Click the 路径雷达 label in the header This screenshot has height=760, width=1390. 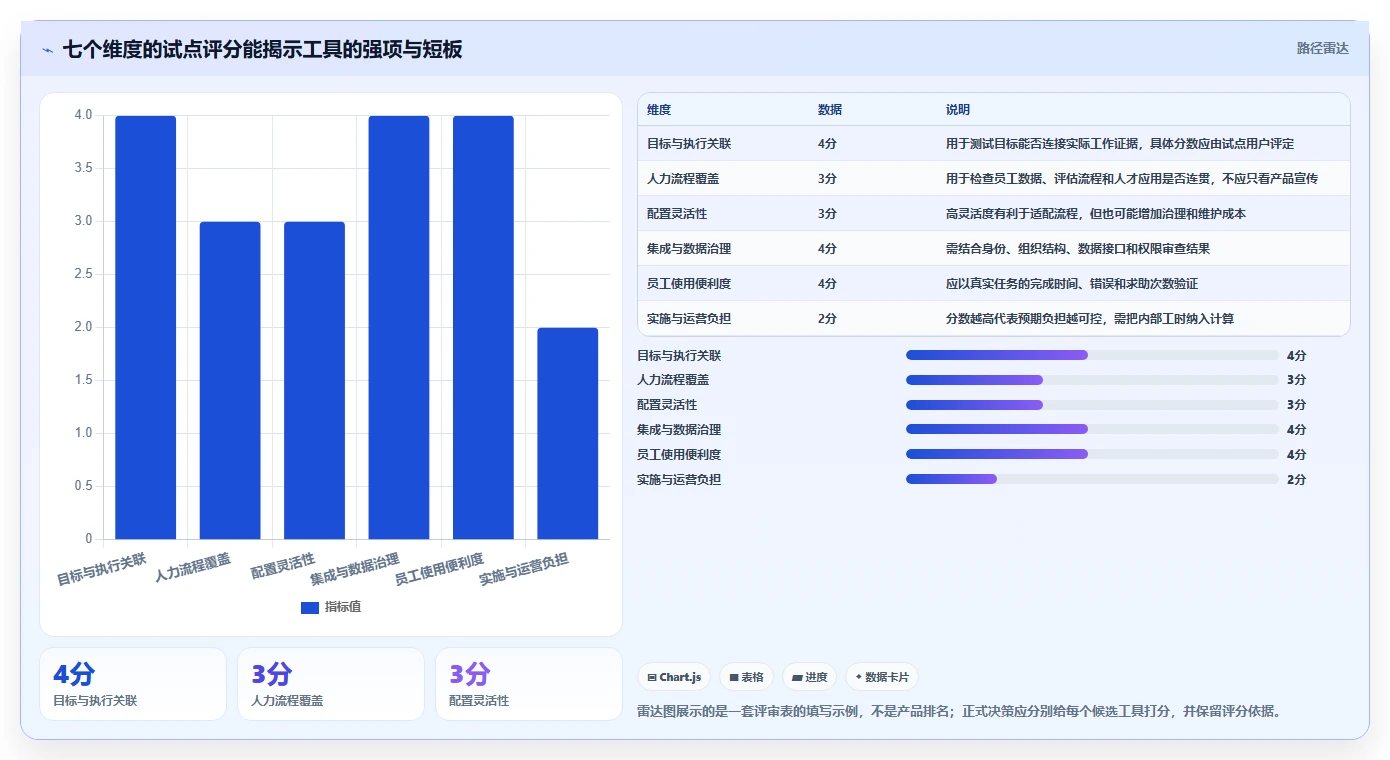pyautogui.click(x=1322, y=48)
